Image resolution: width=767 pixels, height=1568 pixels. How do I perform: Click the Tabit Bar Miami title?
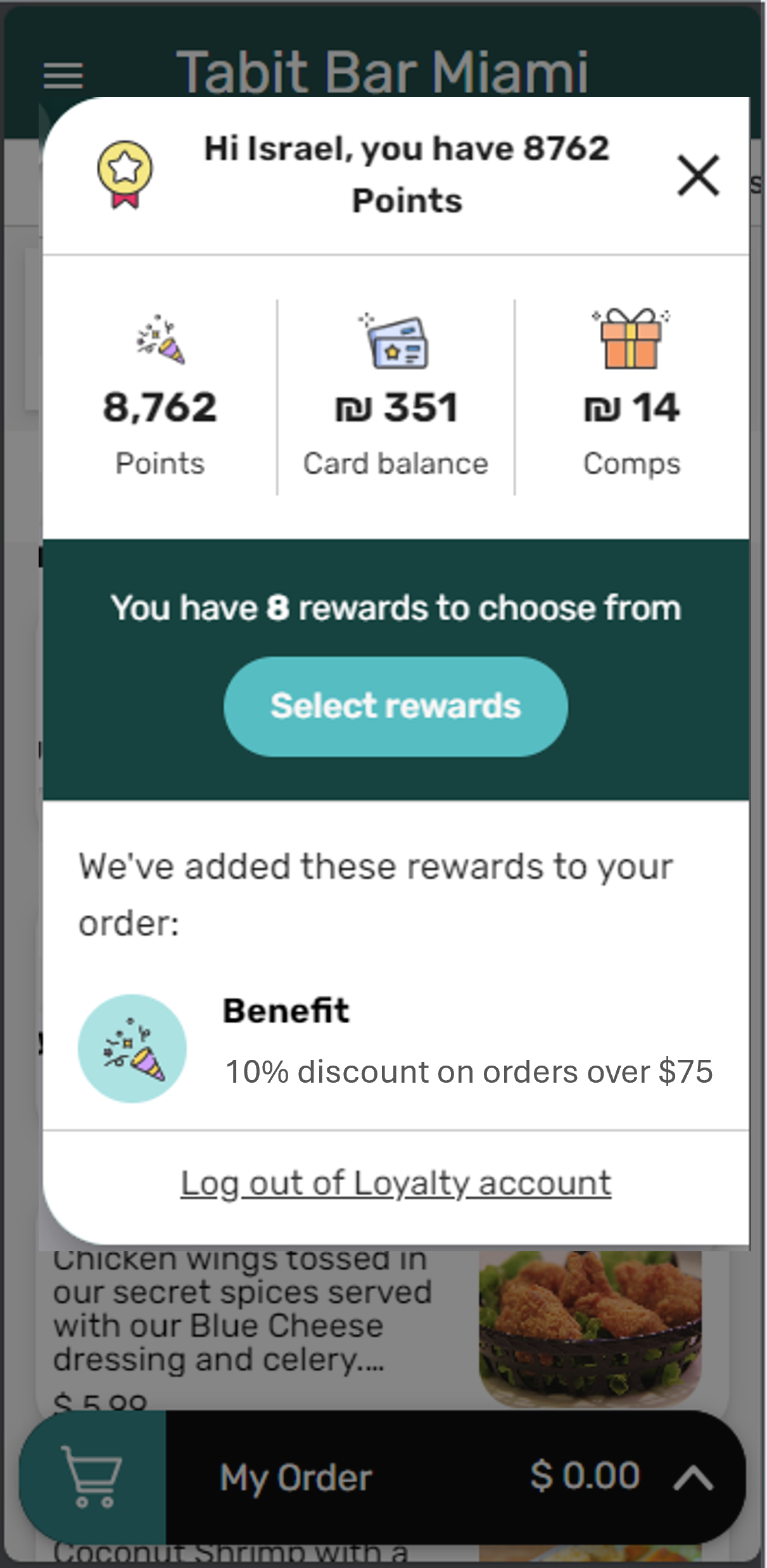(x=382, y=71)
